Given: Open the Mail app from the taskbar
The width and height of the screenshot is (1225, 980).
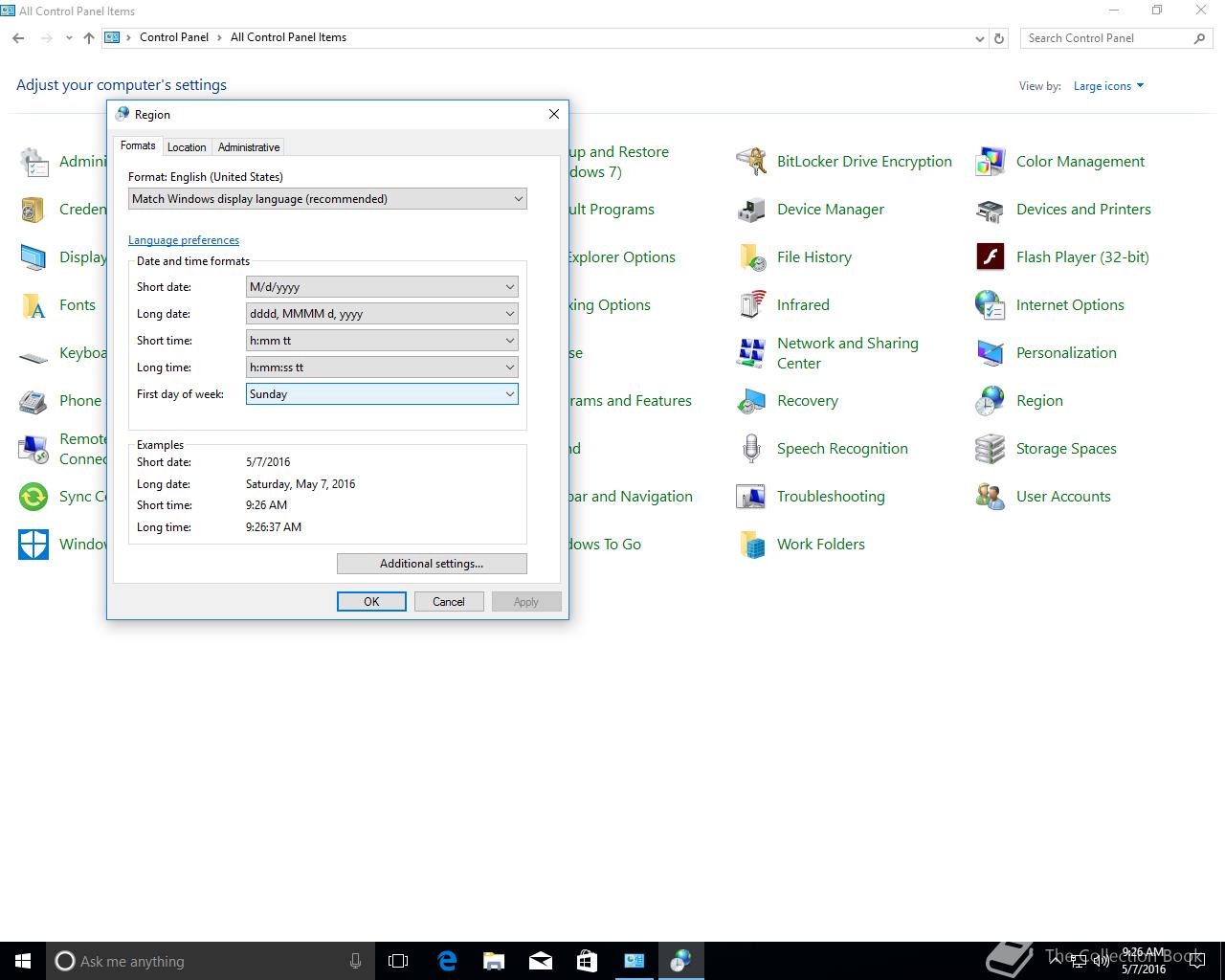Looking at the screenshot, I should pos(541,961).
